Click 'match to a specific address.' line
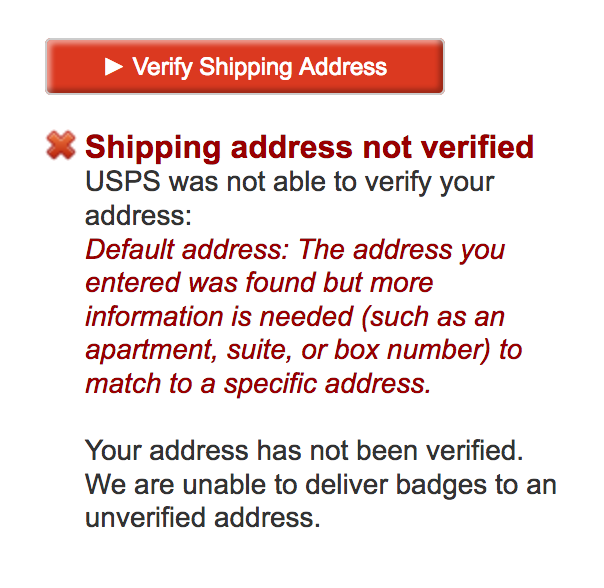This screenshot has width=604, height=588. 258,384
